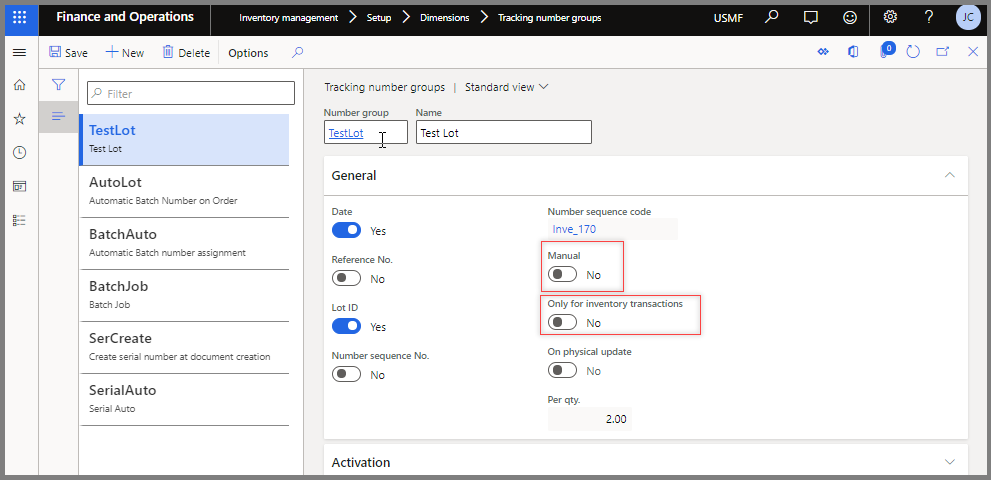Select the SerCreate list item
This screenshot has height=480, width=991.
(184, 347)
